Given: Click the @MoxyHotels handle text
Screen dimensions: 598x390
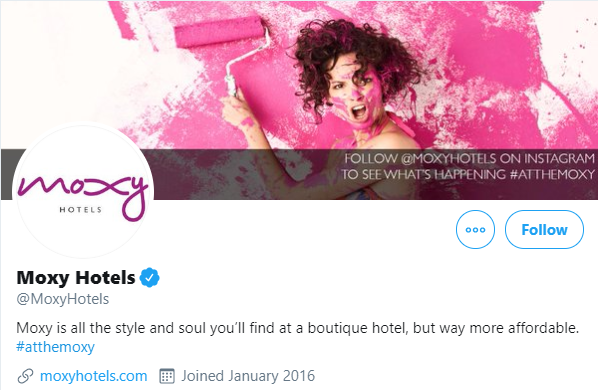Looking at the screenshot, I should click(x=63, y=299).
